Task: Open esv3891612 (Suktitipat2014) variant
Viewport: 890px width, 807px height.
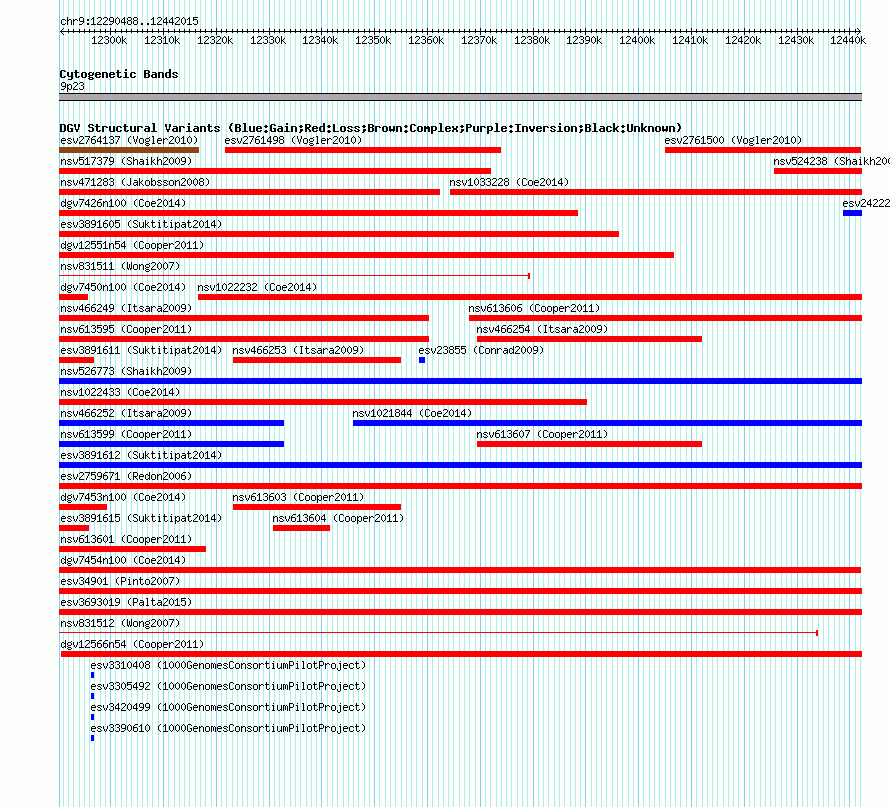Action: pyautogui.click(x=141, y=455)
